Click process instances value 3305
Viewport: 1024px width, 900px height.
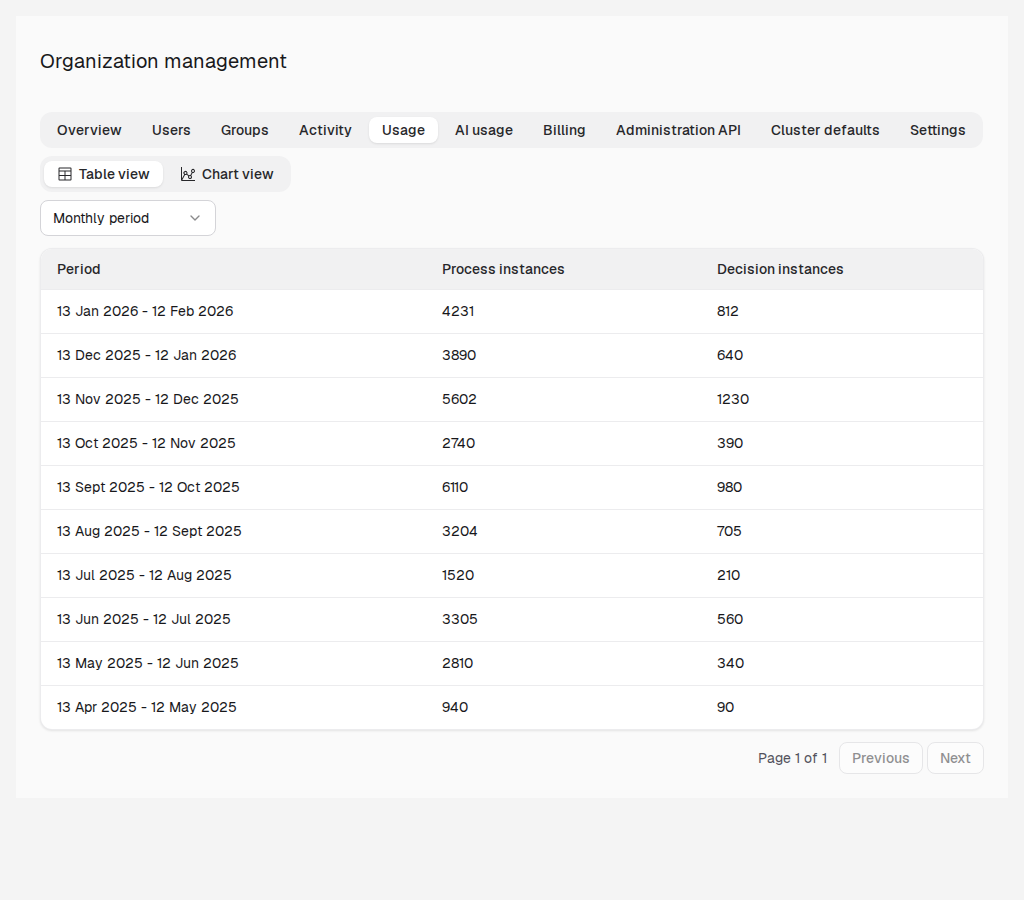[460, 619]
